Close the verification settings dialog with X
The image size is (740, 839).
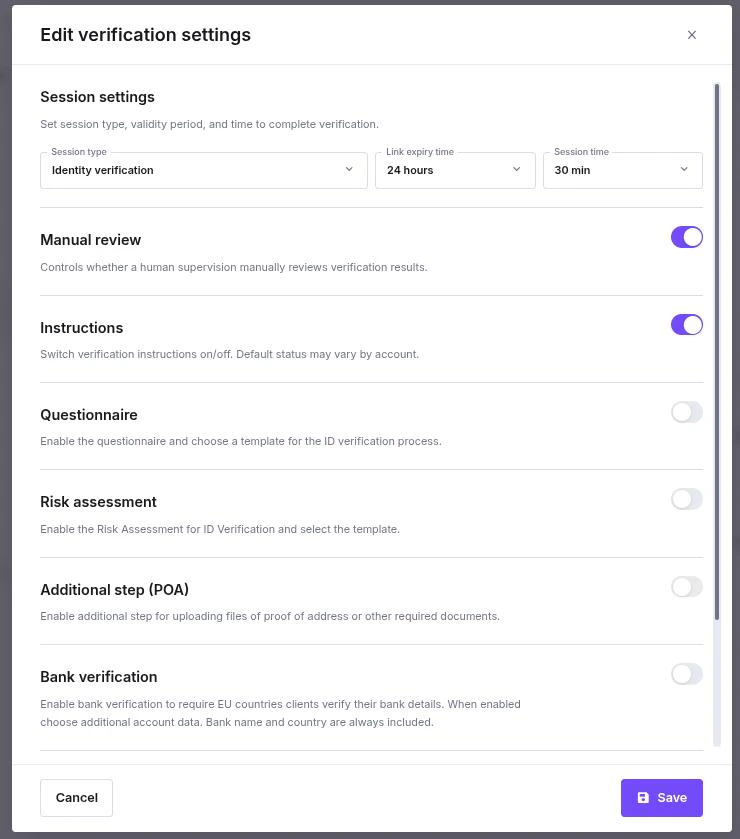691,35
